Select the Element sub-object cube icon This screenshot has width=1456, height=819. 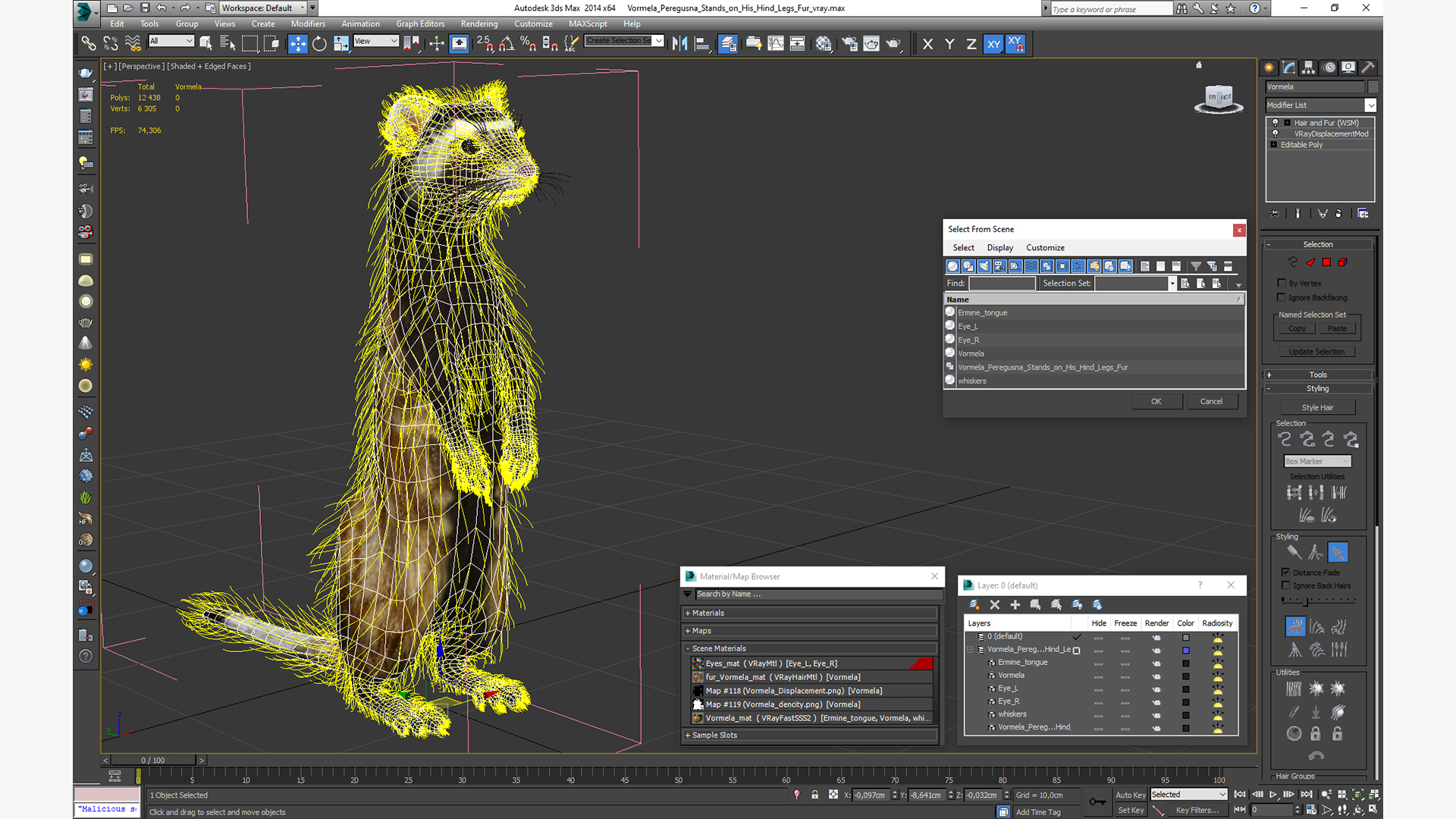pyautogui.click(x=1342, y=262)
